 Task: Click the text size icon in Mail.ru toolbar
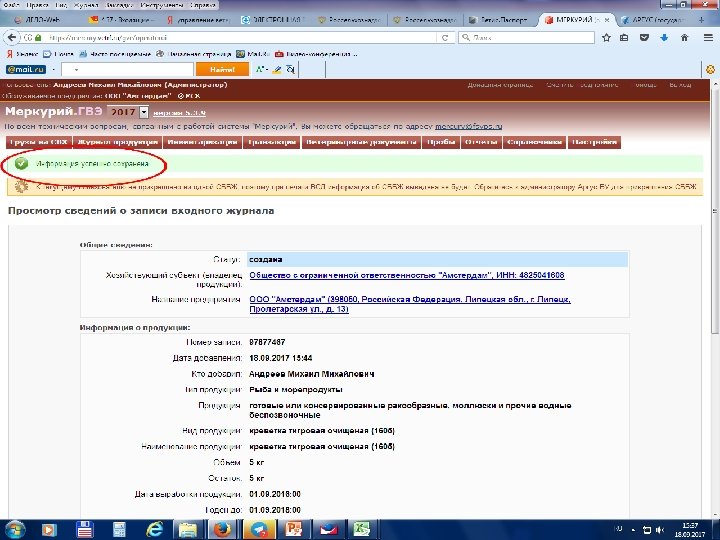point(261,69)
